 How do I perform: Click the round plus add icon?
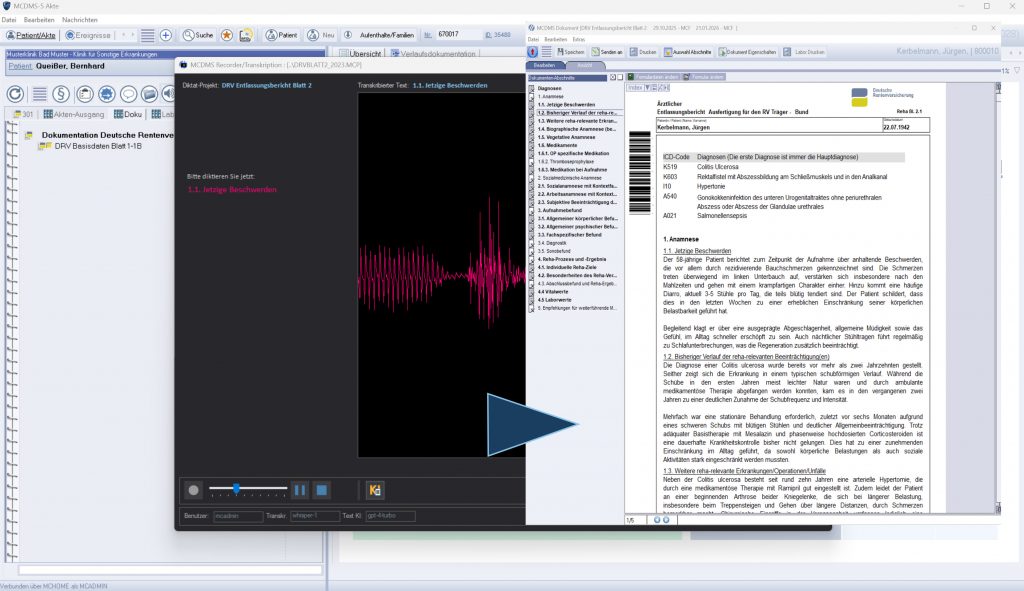pyautogui.click(x=166, y=34)
